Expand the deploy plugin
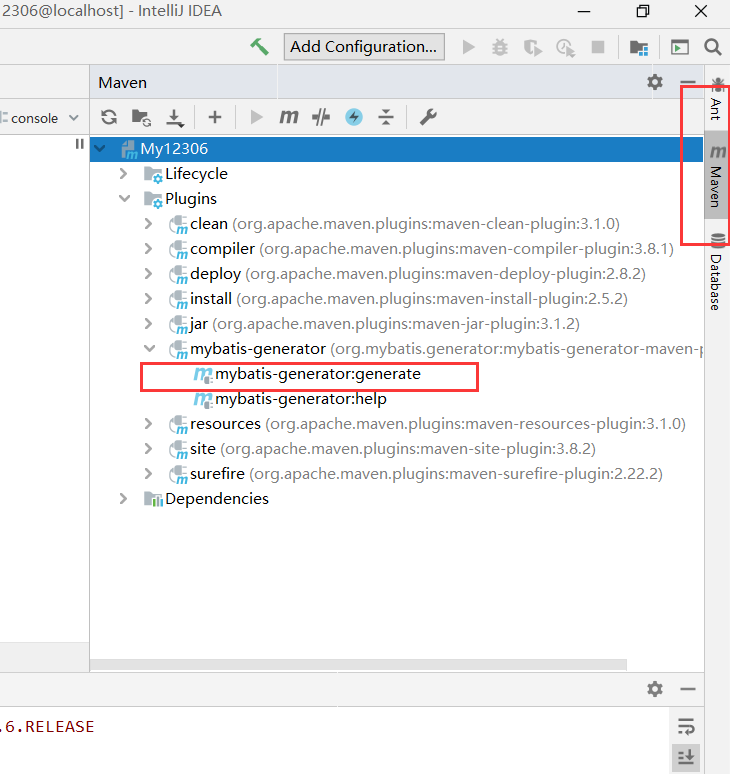The width and height of the screenshot is (730, 774). (149, 273)
